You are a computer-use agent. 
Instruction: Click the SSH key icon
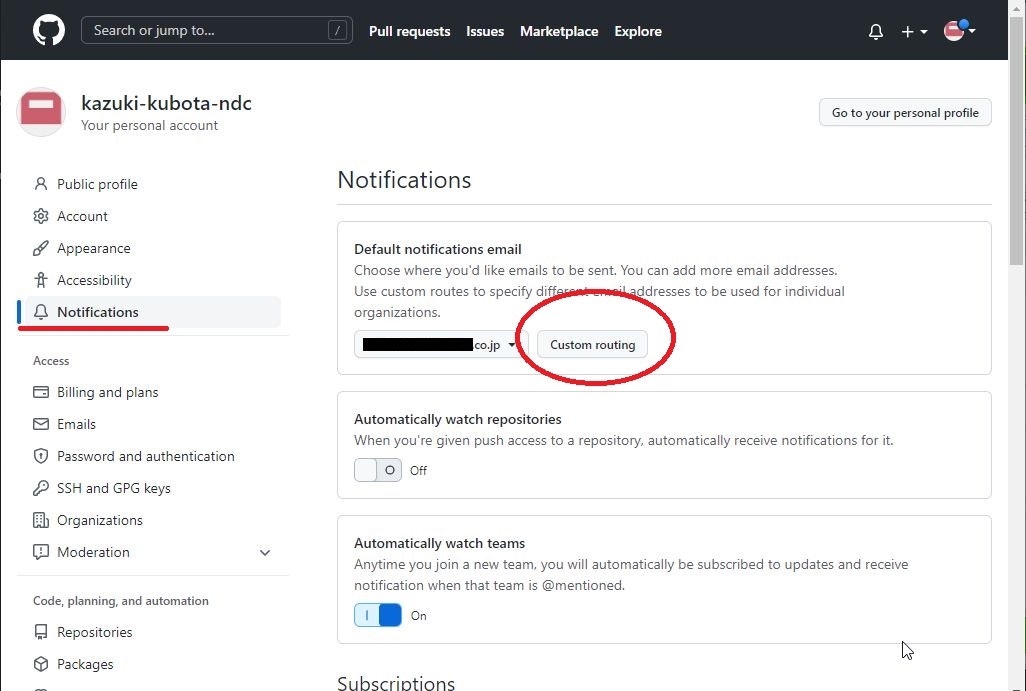coord(41,488)
